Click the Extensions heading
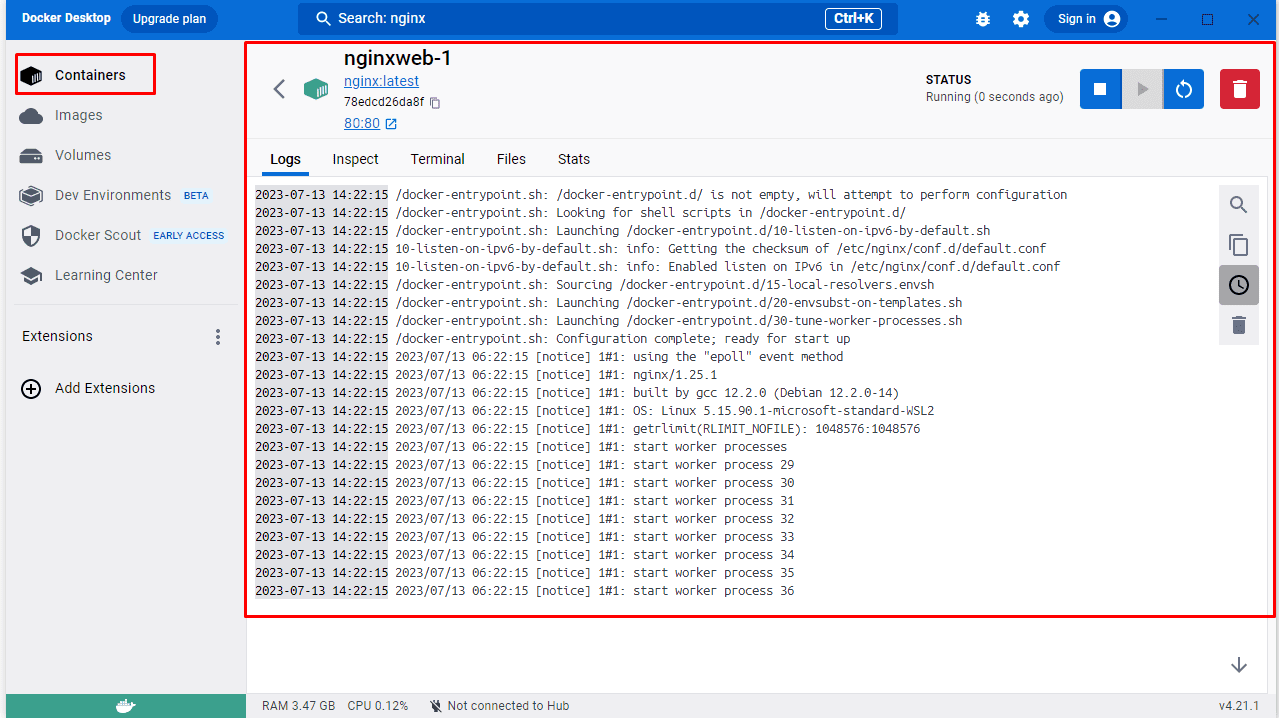Viewport: 1279px width, 718px height. (x=57, y=336)
